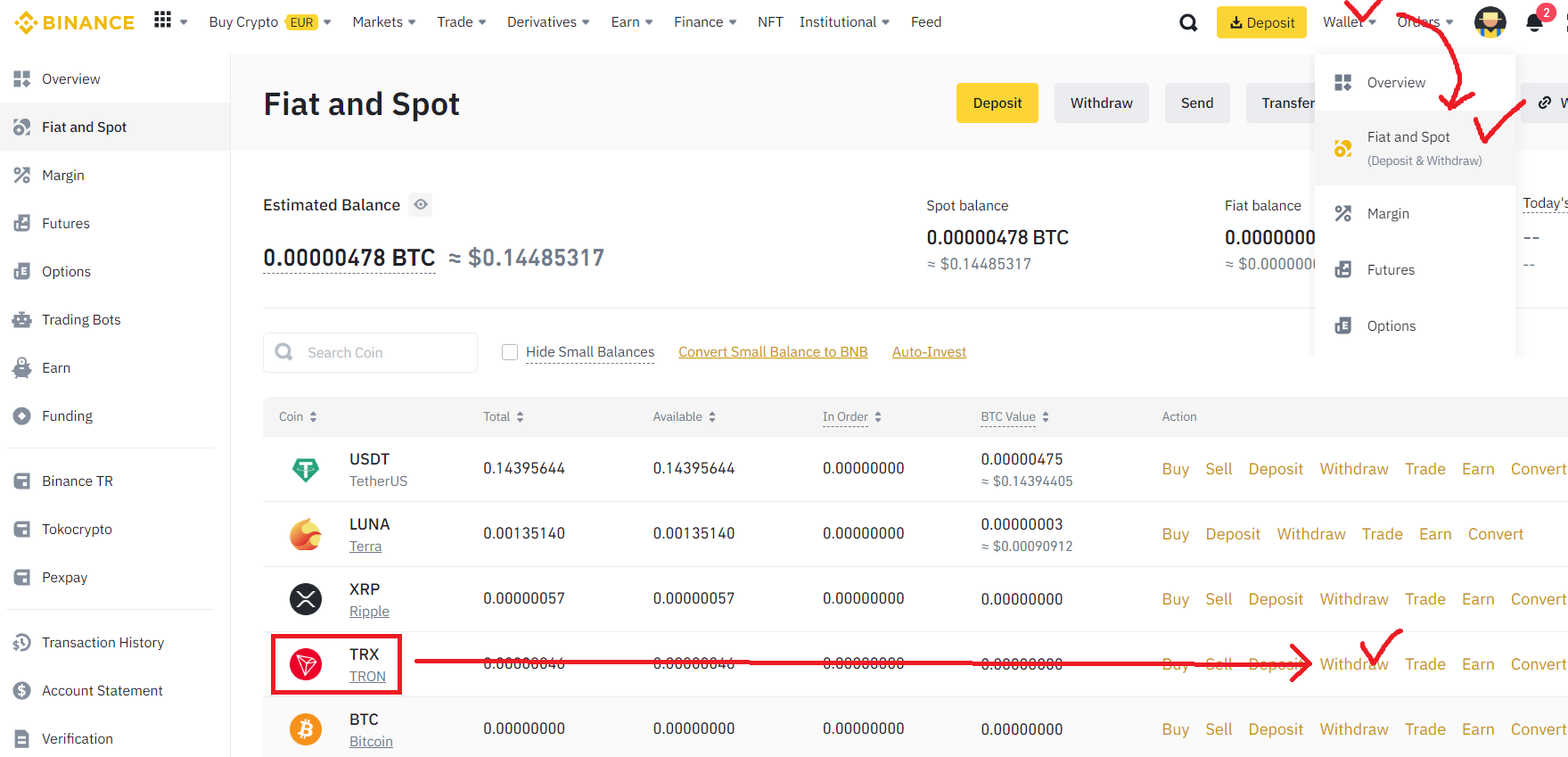Click the LUNA Terra coin icon

tap(306, 534)
